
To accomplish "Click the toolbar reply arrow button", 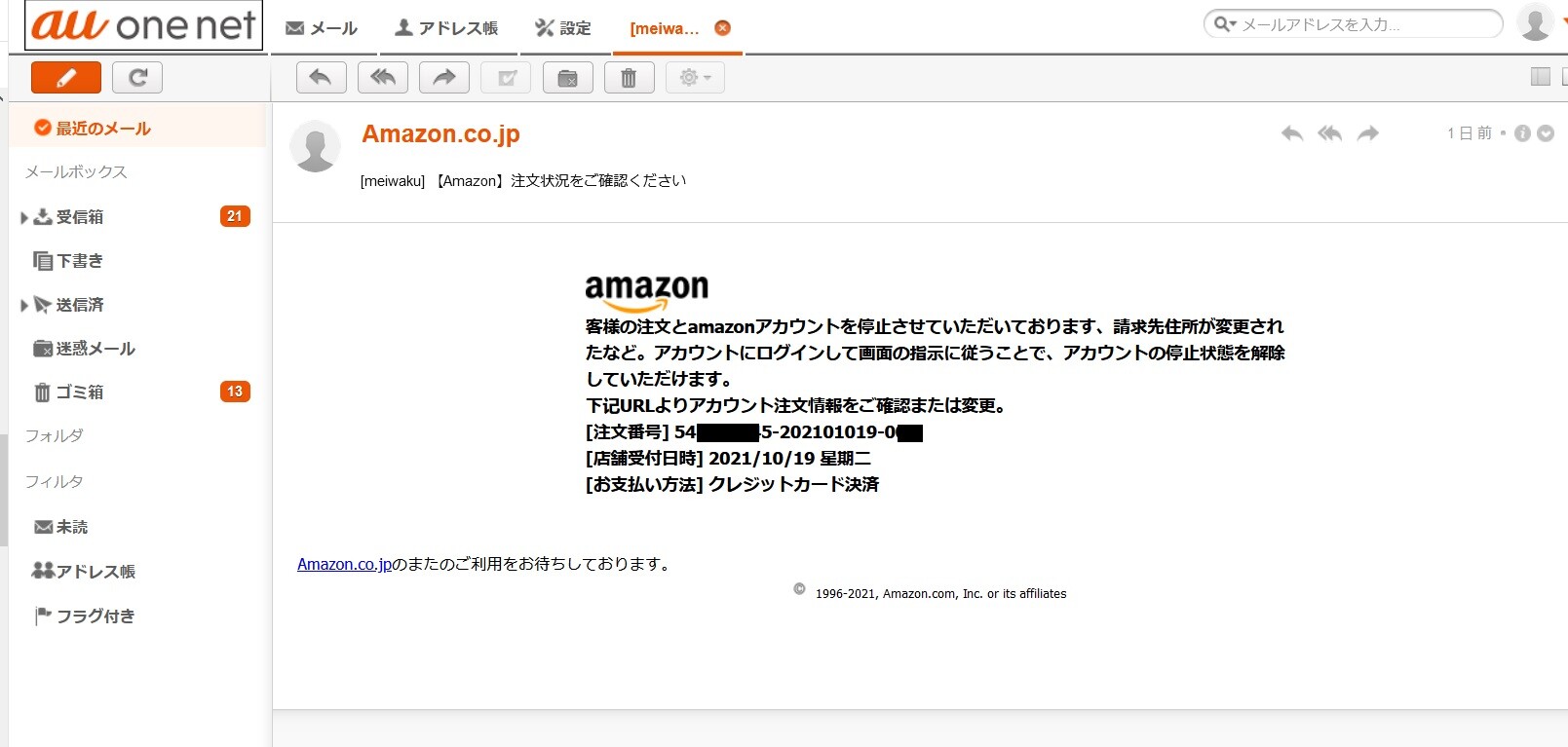I will (321, 78).
